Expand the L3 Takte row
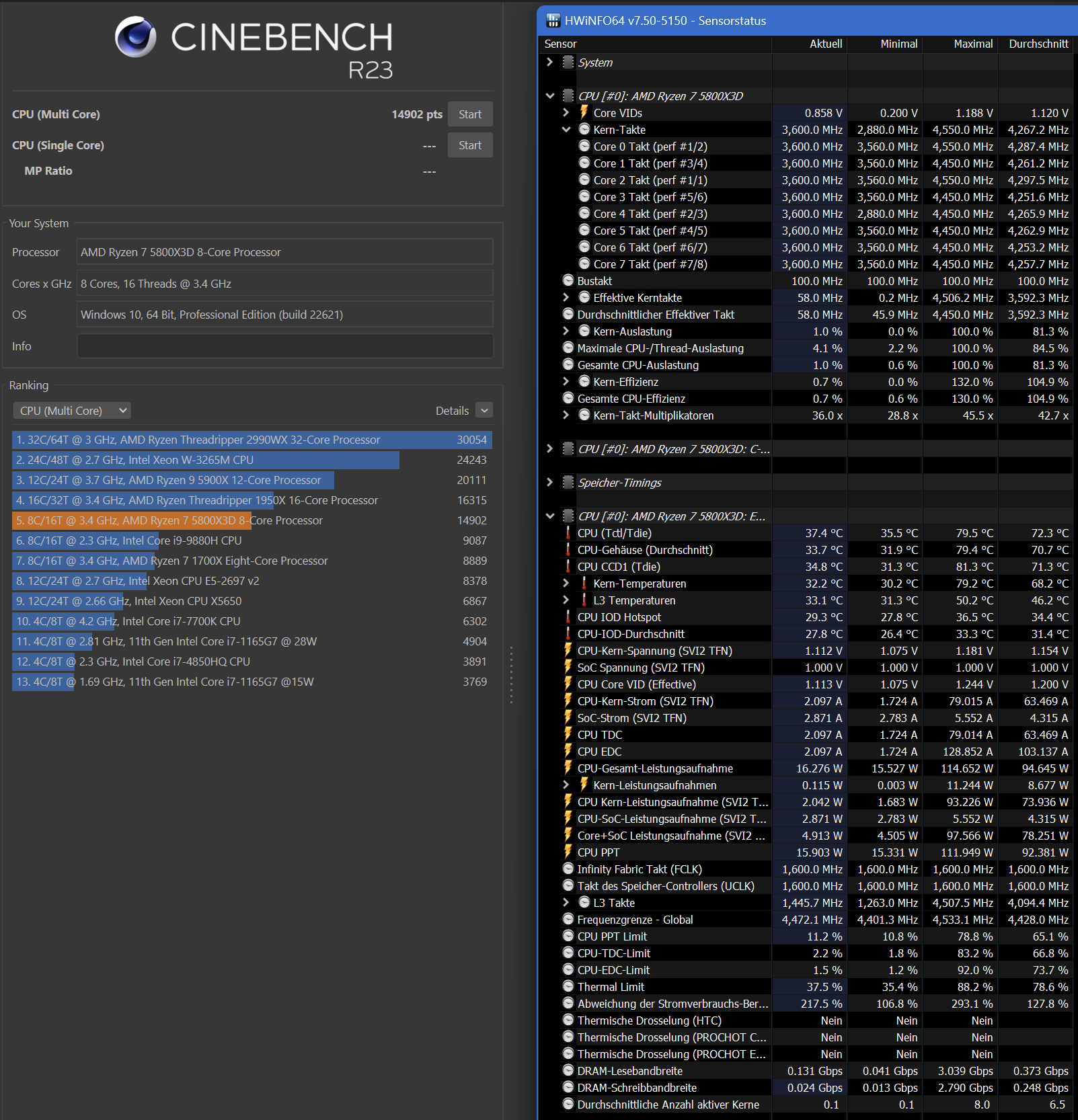The height and width of the screenshot is (1120, 1078). [x=566, y=903]
